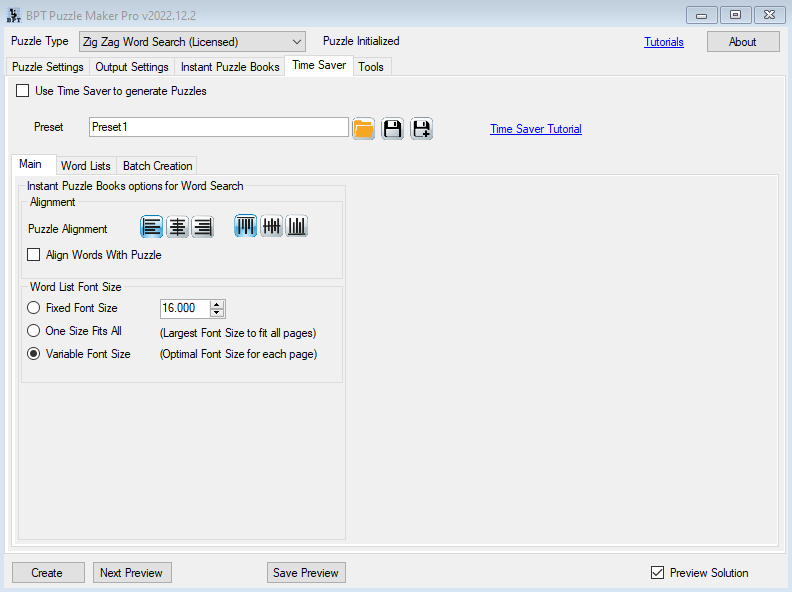
Task: Save the current preset
Action: (x=392, y=128)
